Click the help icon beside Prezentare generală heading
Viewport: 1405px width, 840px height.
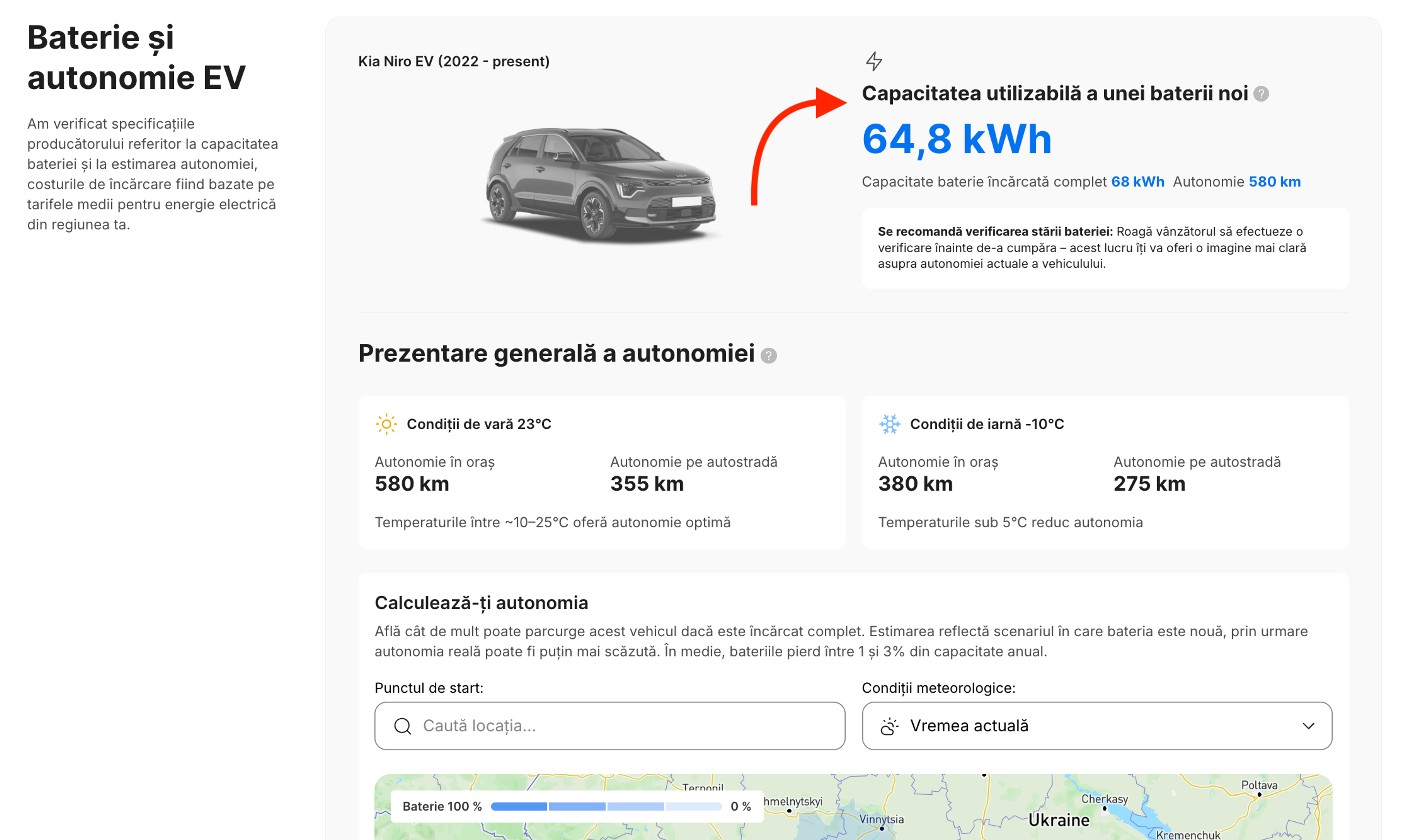point(768,355)
